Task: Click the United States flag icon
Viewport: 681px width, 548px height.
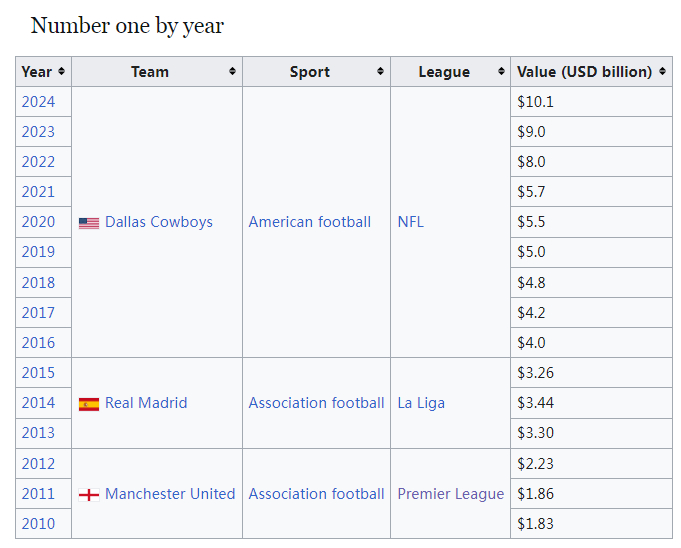Action: click(x=89, y=223)
